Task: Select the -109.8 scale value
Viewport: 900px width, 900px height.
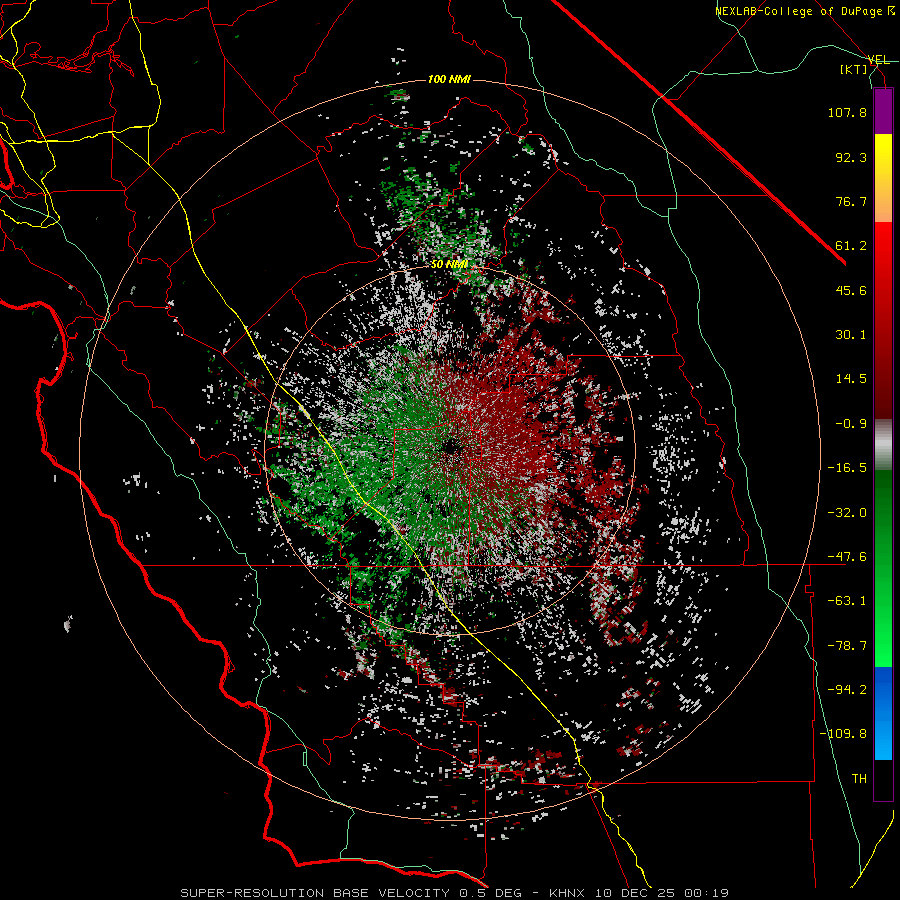Action: (x=843, y=734)
